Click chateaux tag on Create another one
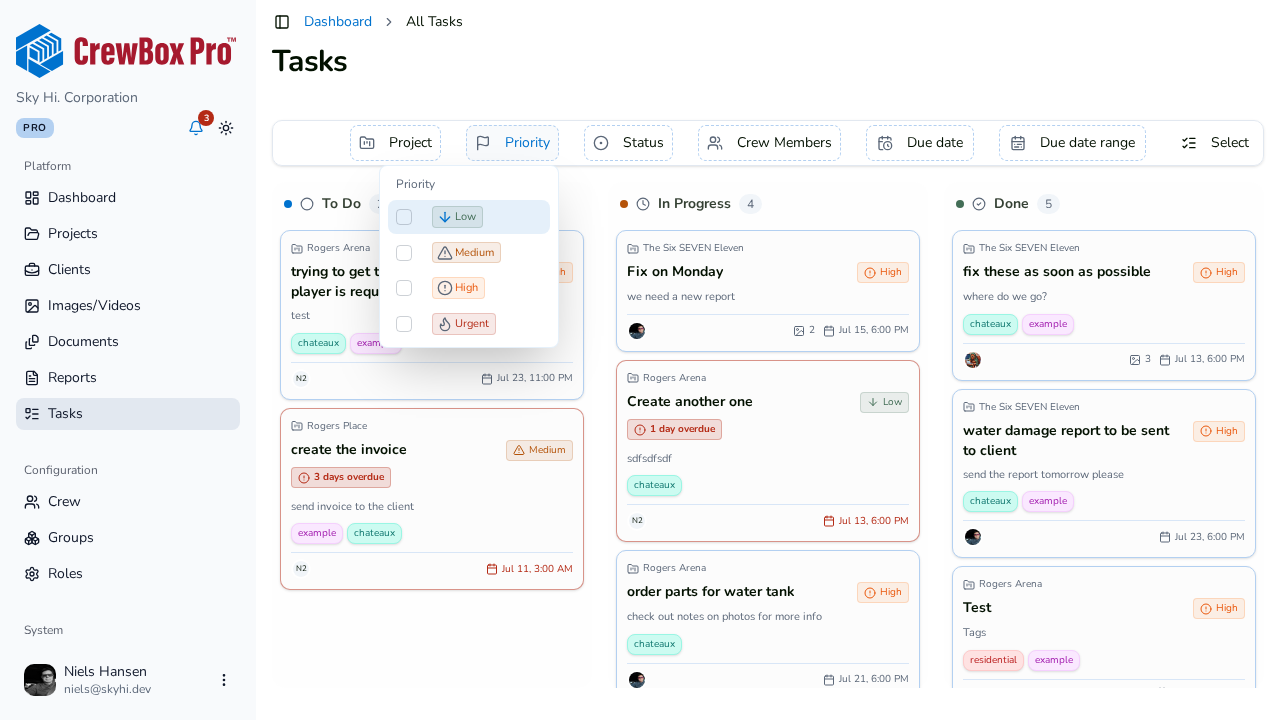Viewport: 1280px width, 720px height. click(654, 486)
